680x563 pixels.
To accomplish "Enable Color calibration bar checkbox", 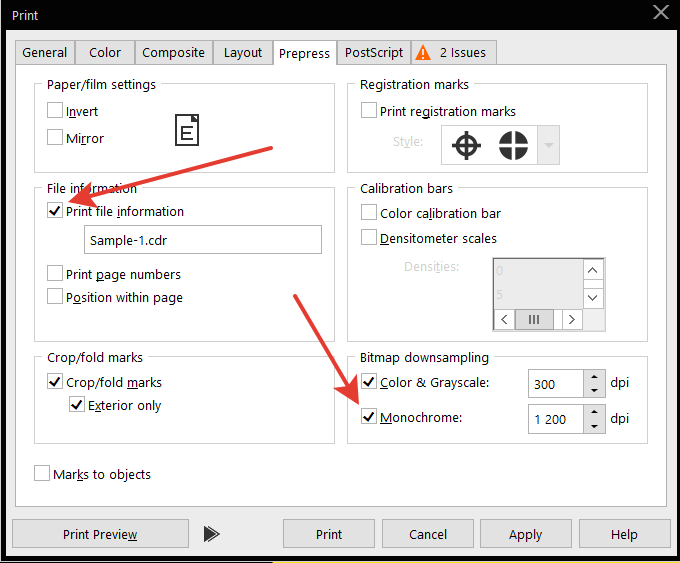I will coord(369,213).
